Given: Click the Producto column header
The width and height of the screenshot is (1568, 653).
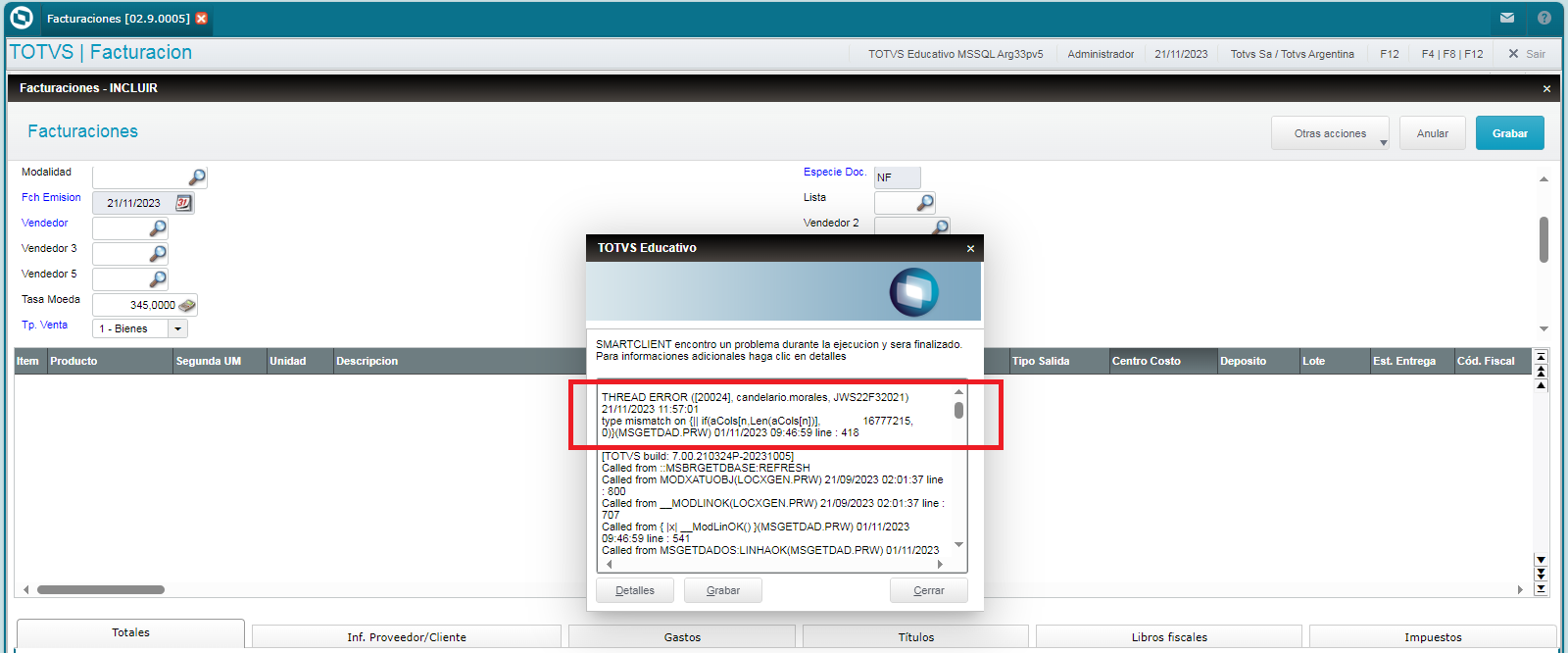Looking at the screenshot, I should (110, 361).
